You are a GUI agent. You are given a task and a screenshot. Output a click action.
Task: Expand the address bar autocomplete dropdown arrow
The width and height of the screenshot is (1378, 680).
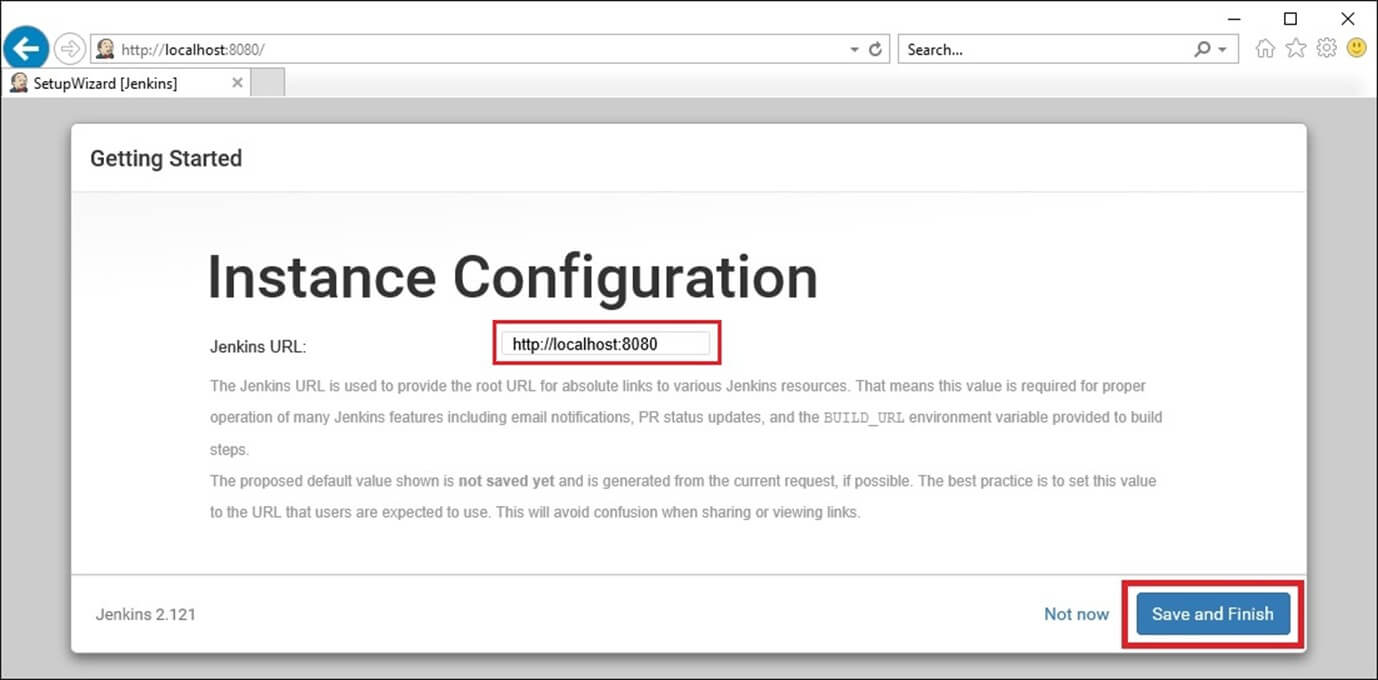854,49
